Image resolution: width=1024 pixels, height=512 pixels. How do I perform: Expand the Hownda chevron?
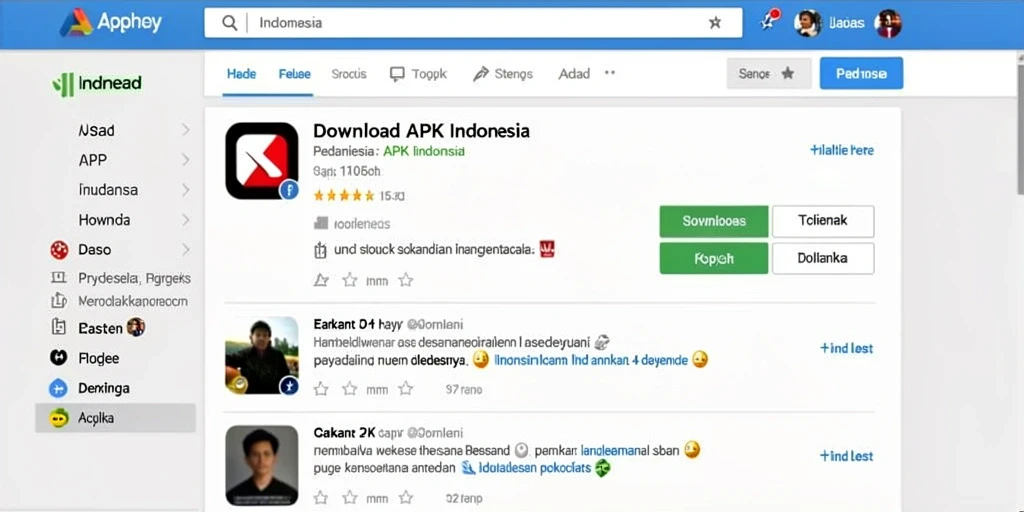pos(185,219)
